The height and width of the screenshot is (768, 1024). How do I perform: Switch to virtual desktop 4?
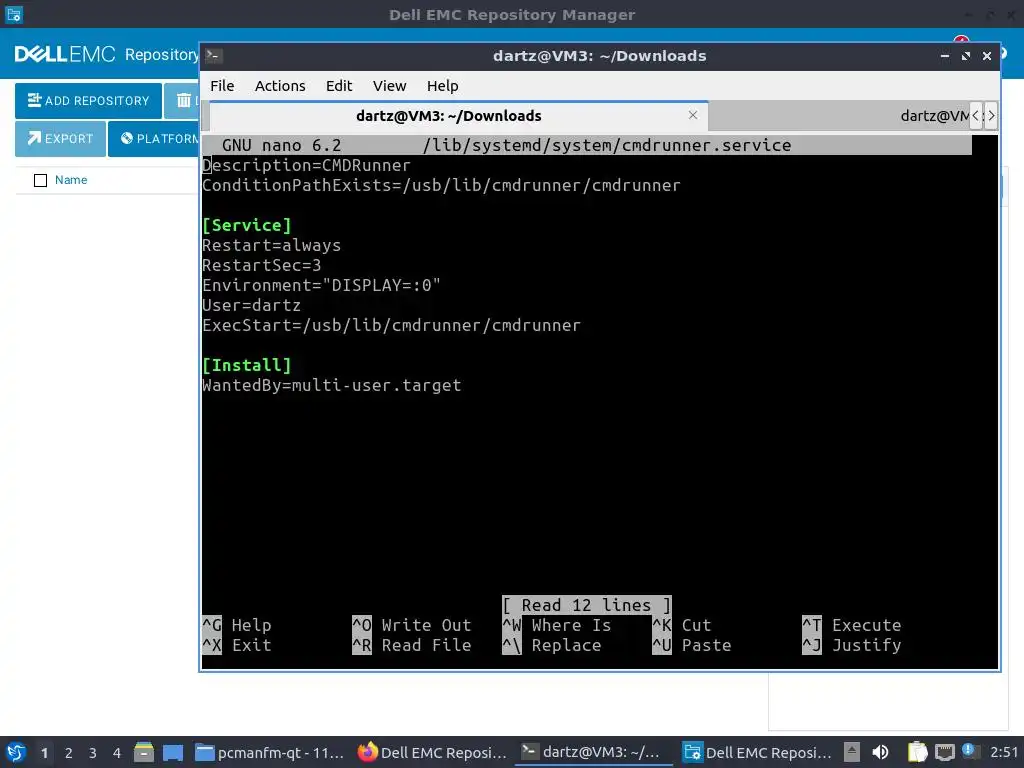(117, 753)
